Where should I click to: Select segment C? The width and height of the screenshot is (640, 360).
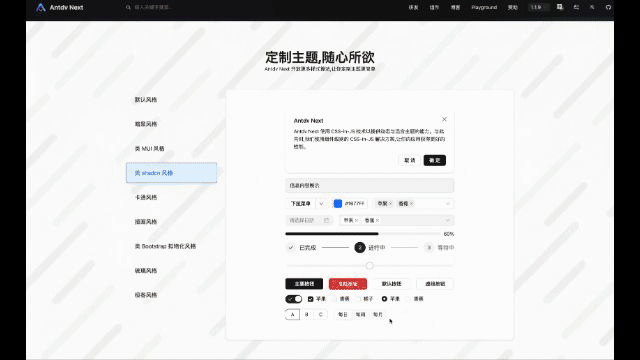pos(320,315)
